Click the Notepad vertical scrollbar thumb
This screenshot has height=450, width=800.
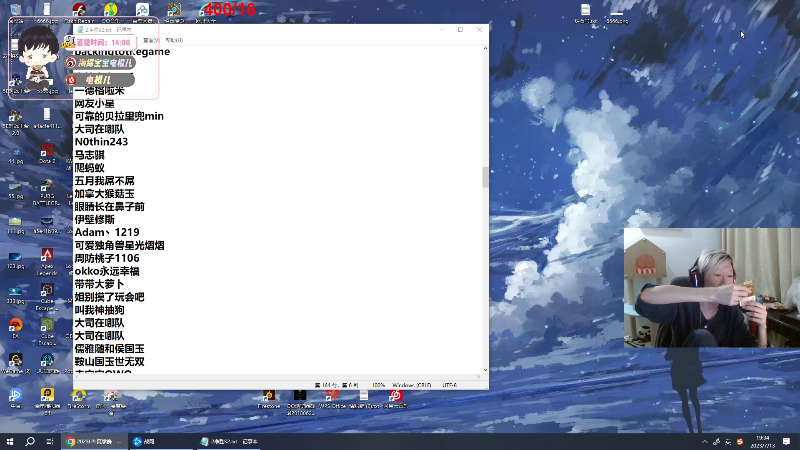485,177
